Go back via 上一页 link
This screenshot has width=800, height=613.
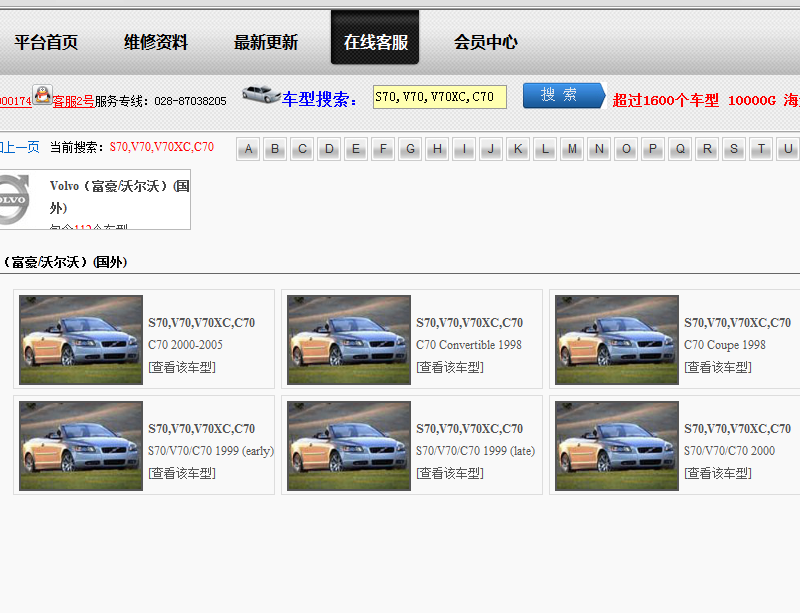click(x=20, y=148)
